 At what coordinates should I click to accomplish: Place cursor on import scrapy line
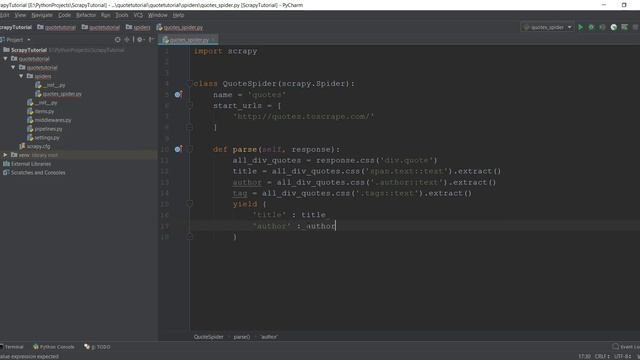(x=225, y=51)
